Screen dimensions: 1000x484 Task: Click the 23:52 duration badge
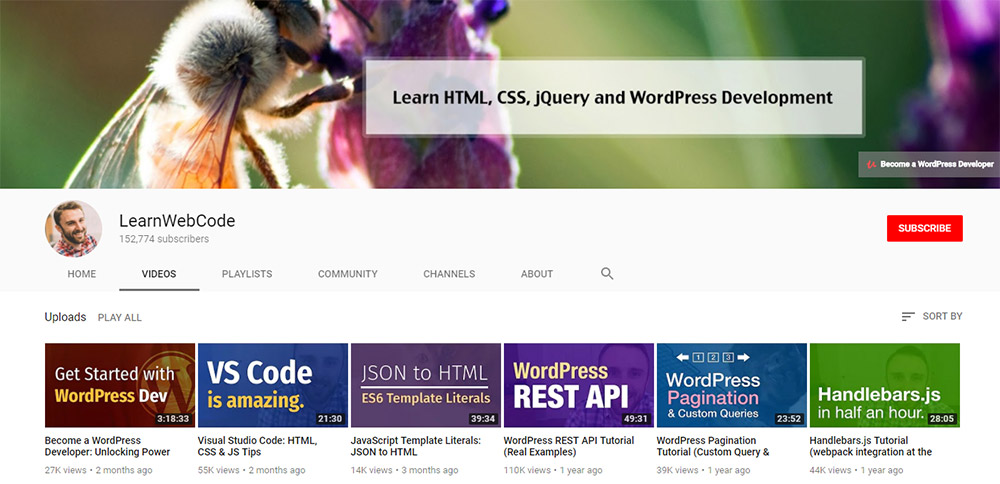[790, 419]
